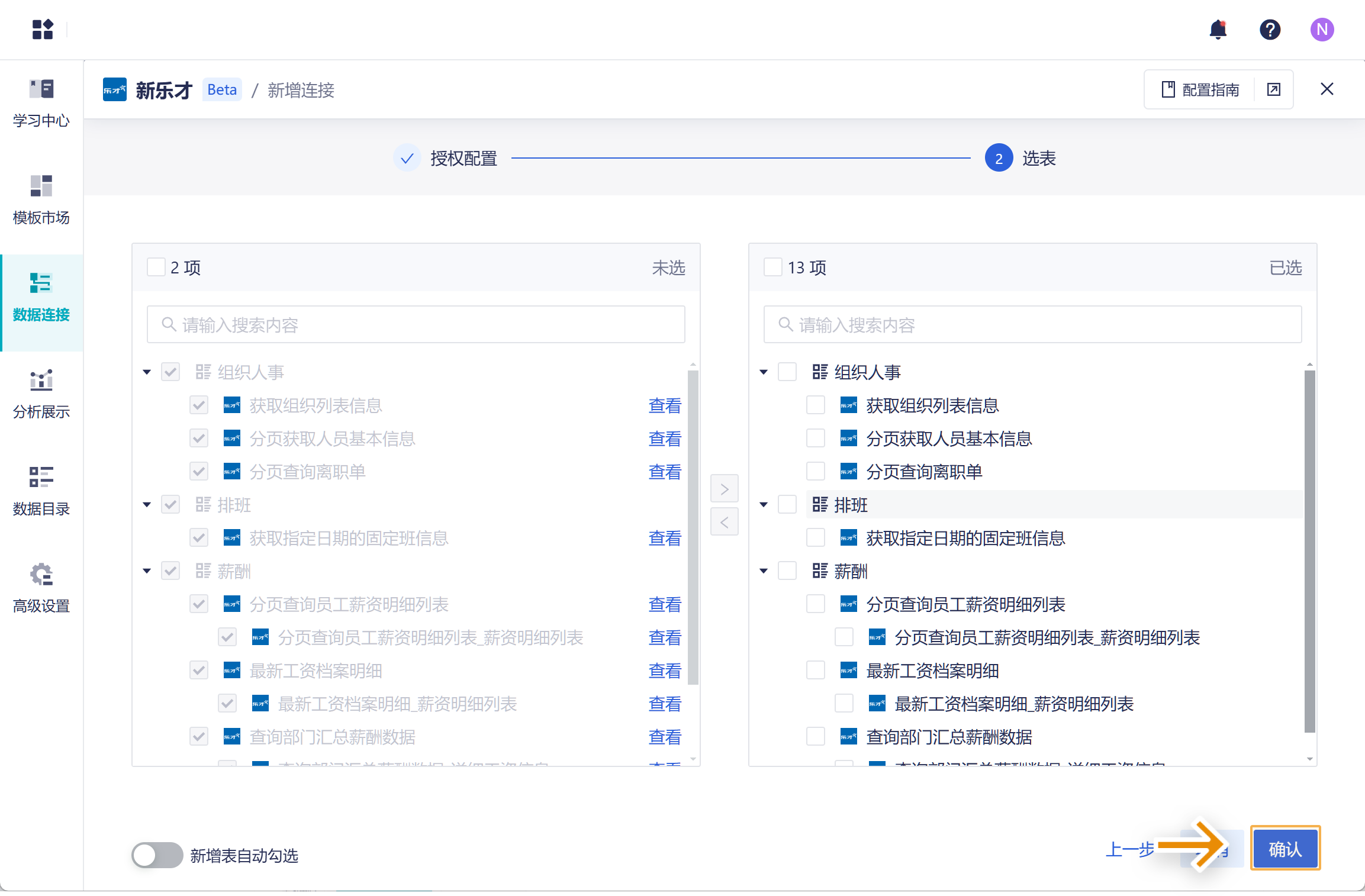Tick the 分页查询离职单 checkbox in the selected list
The height and width of the screenshot is (896, 1365).
coord(816,472)
